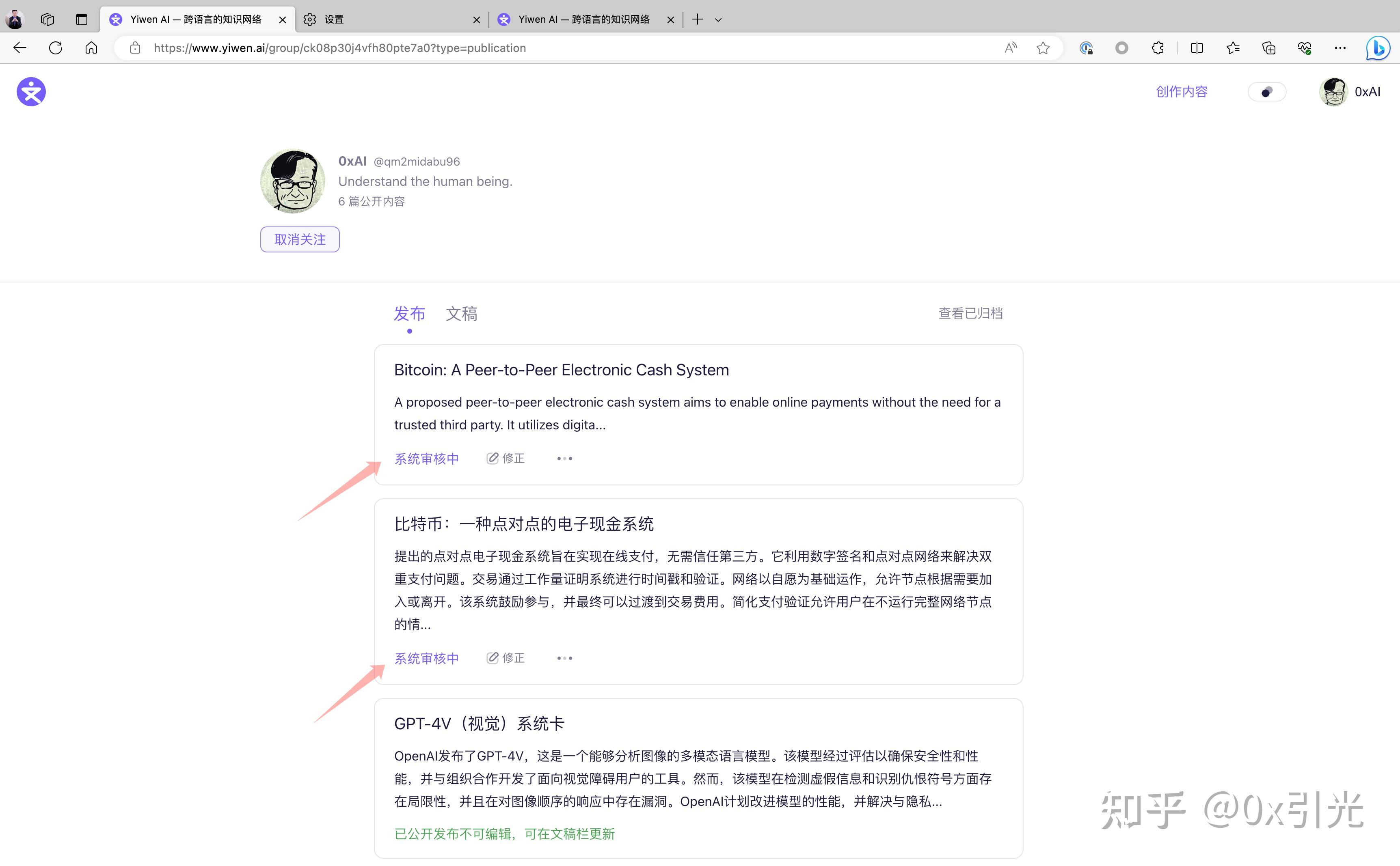
Task: Open split screen icon in toolbar
Action: click(x=1197, y=48)
